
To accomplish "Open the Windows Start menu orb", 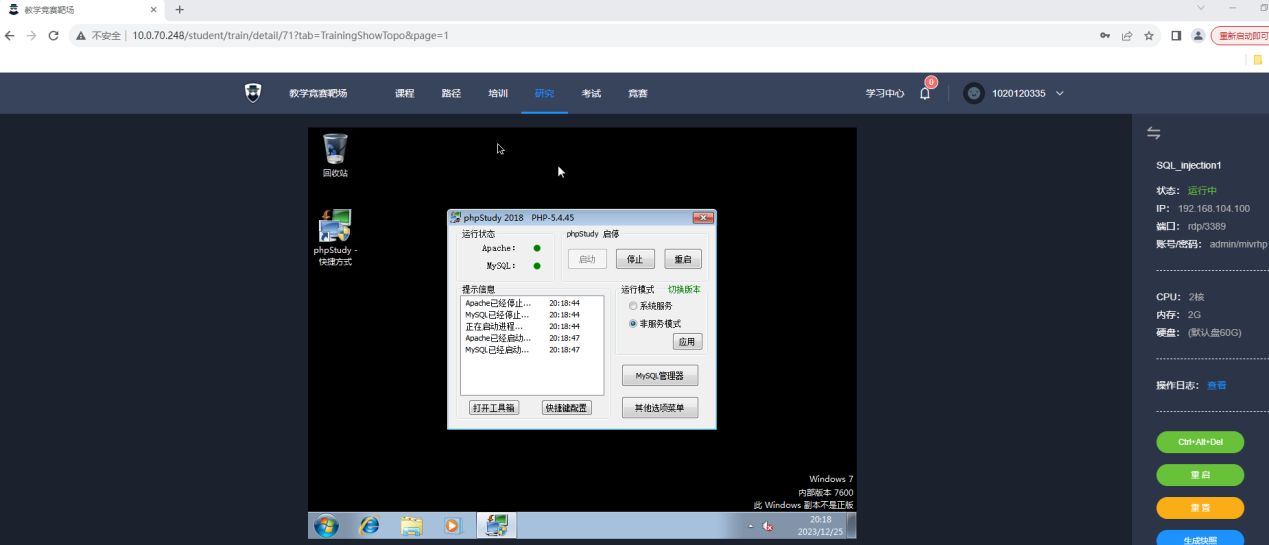I will 327,525.
